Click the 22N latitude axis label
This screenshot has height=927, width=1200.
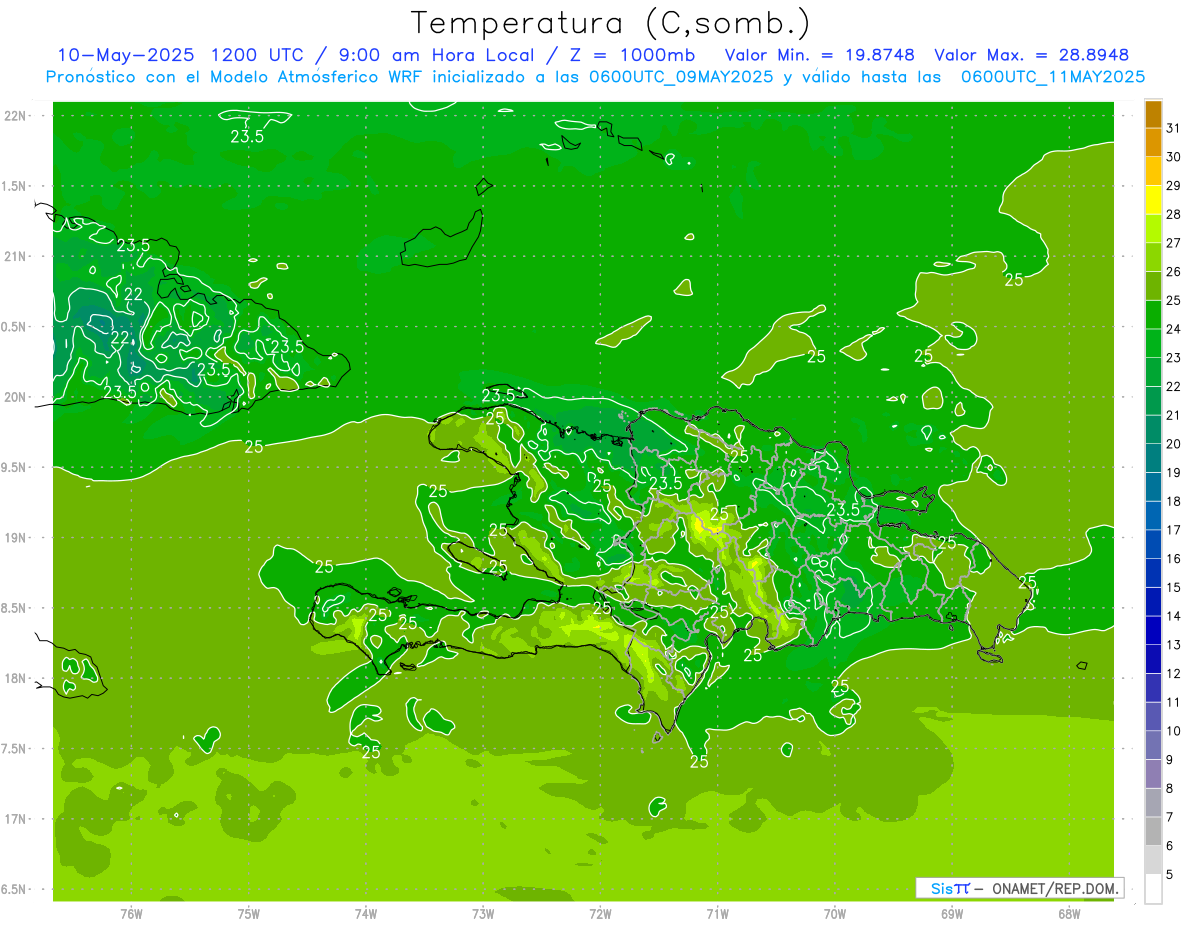point(14,116)
